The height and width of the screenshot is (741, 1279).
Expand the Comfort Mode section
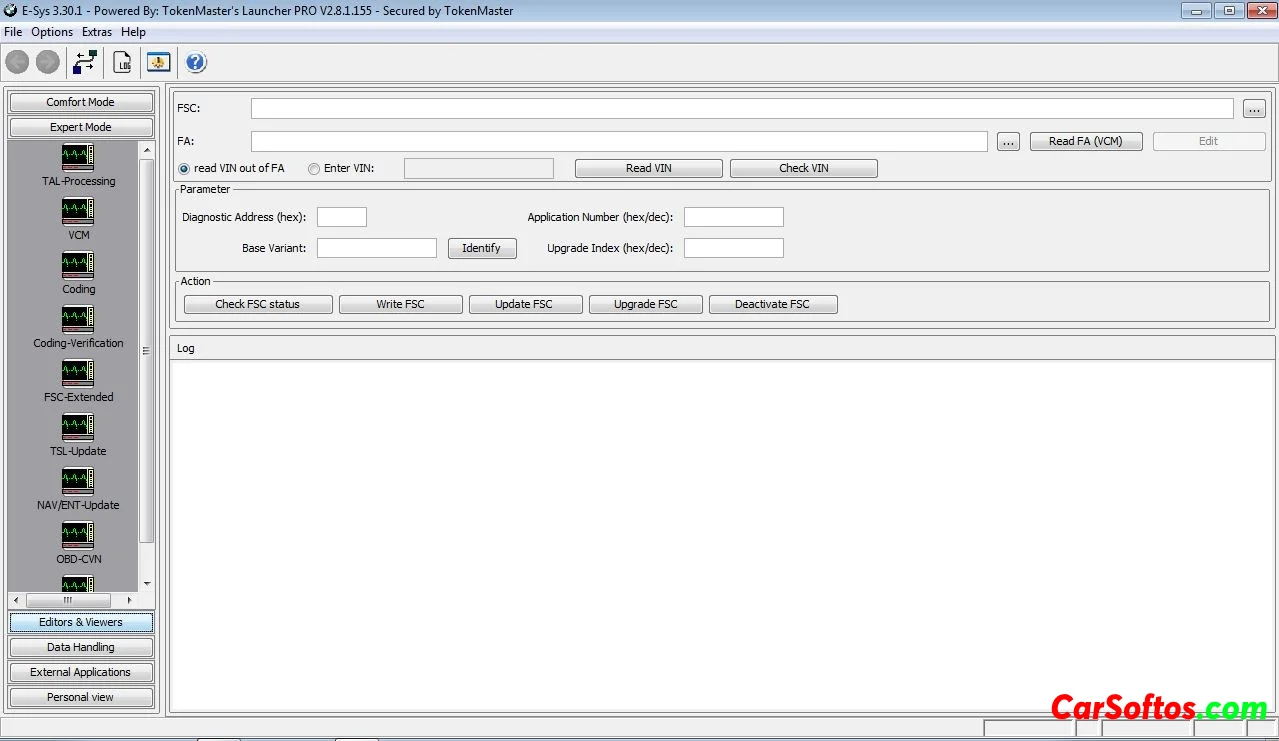coord(81,102)
